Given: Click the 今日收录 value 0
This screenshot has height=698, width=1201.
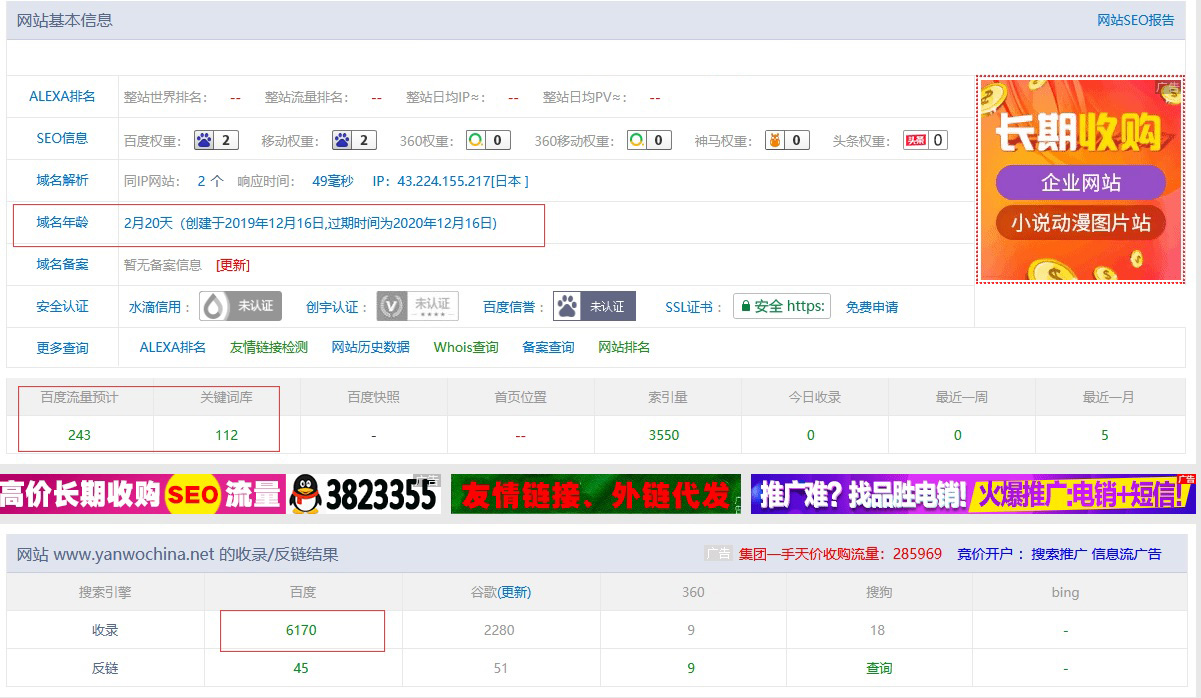Looking at the screenshot, I should [x=811, y=435].
